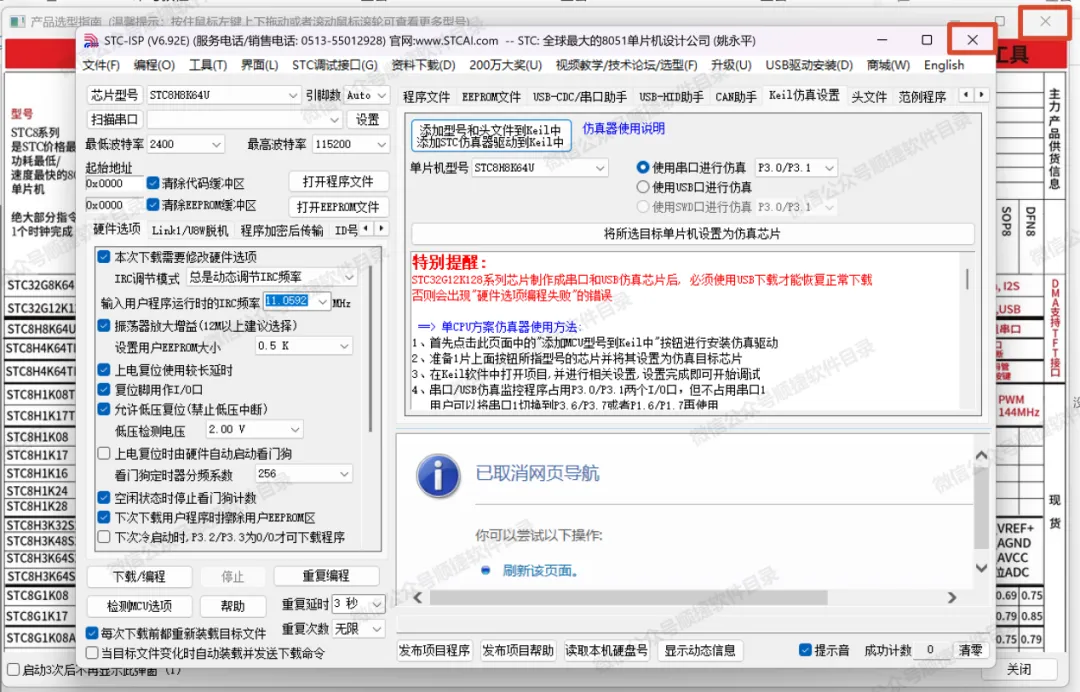Click left tab-scroll arrow beside ID号 tab
This screenshot has height=692, width=1080.
[x=366, y=229]
